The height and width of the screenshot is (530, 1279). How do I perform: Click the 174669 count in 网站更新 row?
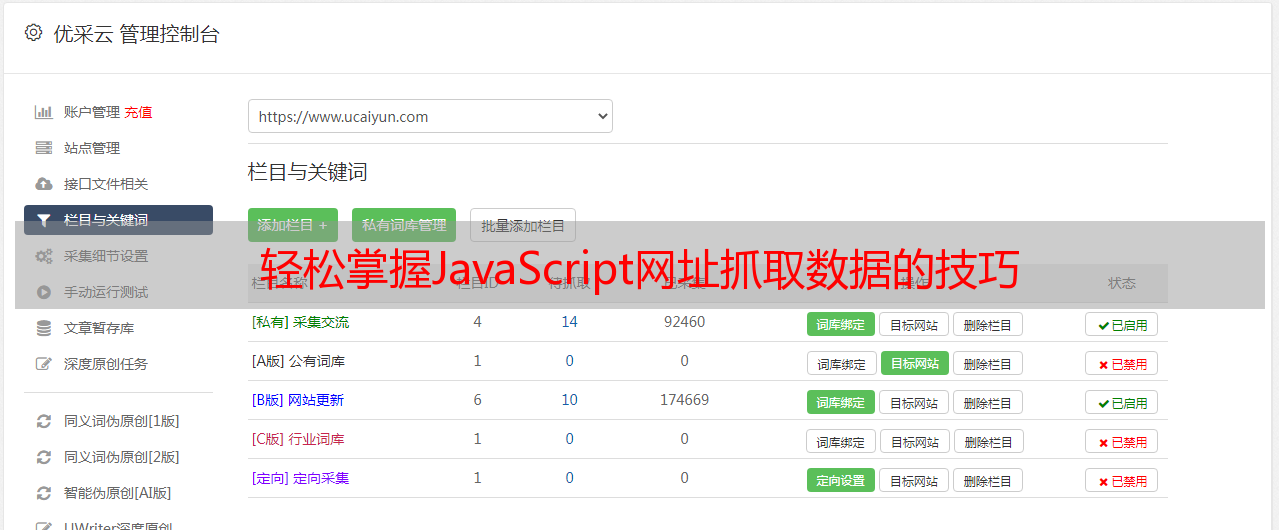pyautogui.click(x=684, y=400)
